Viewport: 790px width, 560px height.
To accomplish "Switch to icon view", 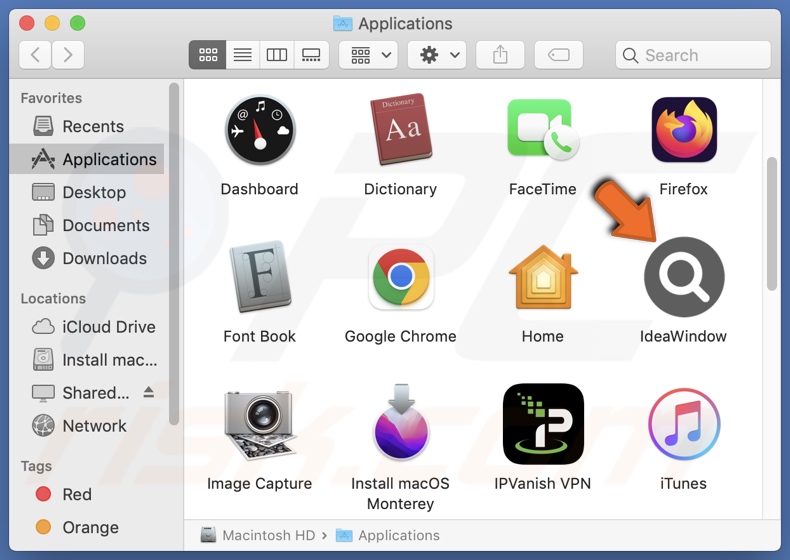I will 208,54.
